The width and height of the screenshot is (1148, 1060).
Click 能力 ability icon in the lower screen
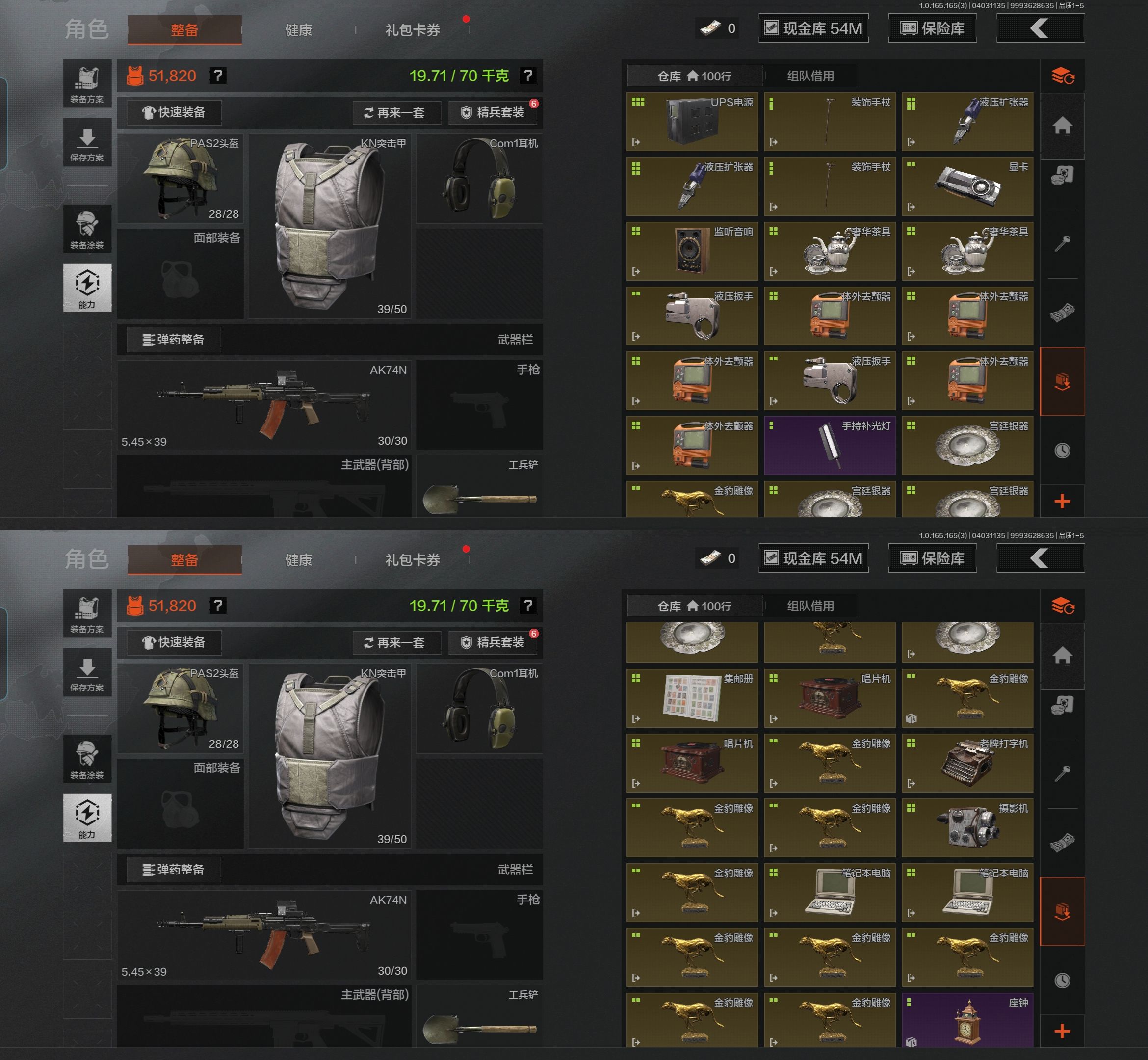[x=87, y=818]
